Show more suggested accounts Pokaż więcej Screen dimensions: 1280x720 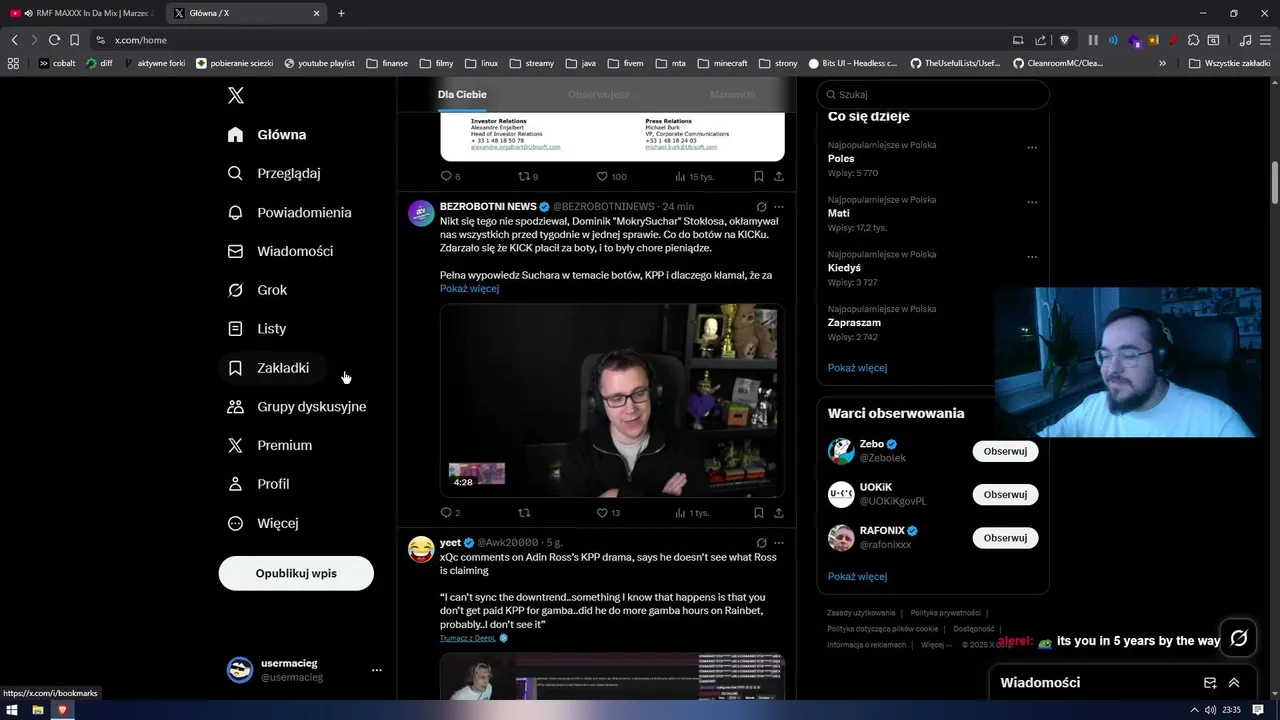tap(857, 577)
